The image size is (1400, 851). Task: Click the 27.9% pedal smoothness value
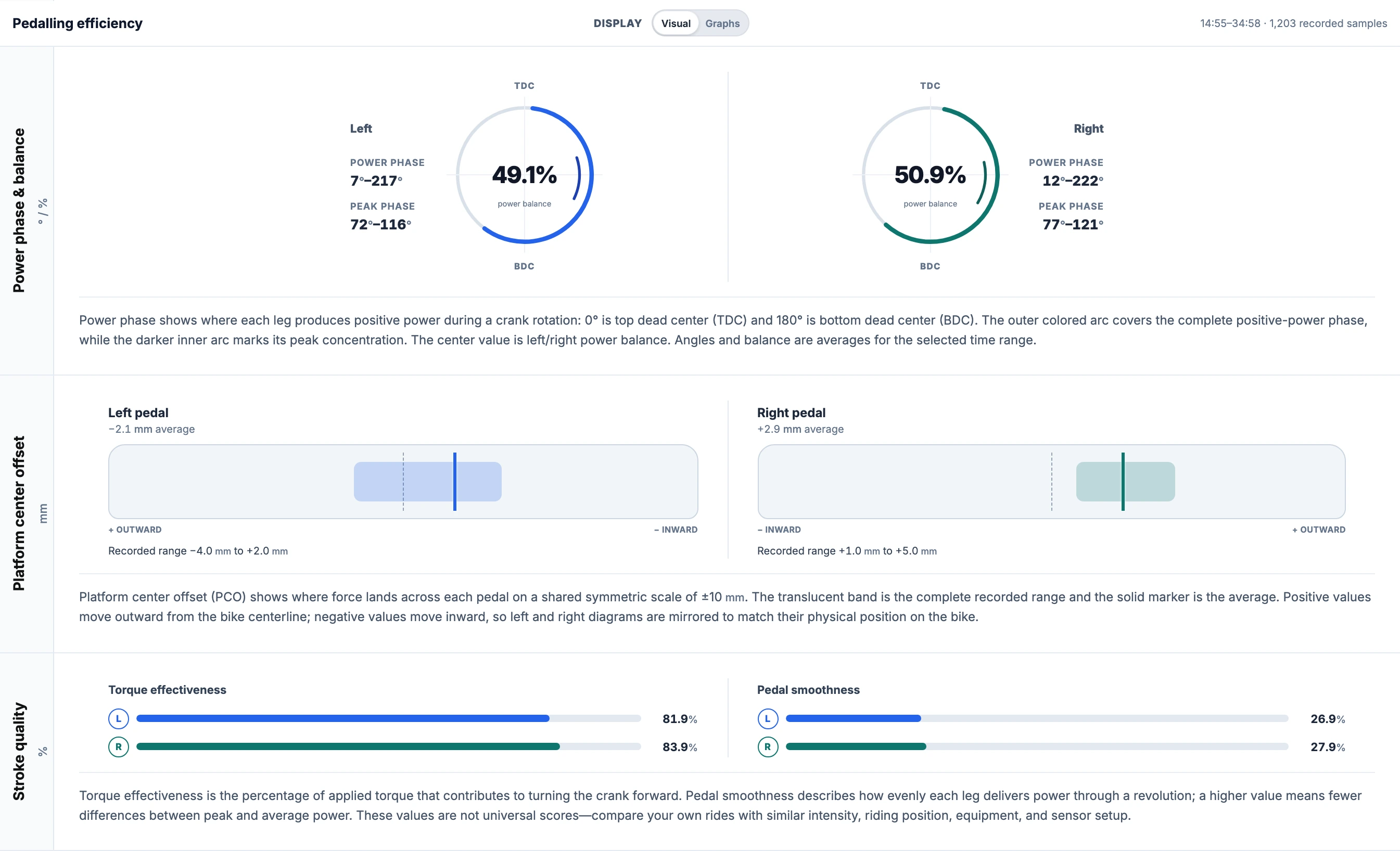coord(1328,747)
